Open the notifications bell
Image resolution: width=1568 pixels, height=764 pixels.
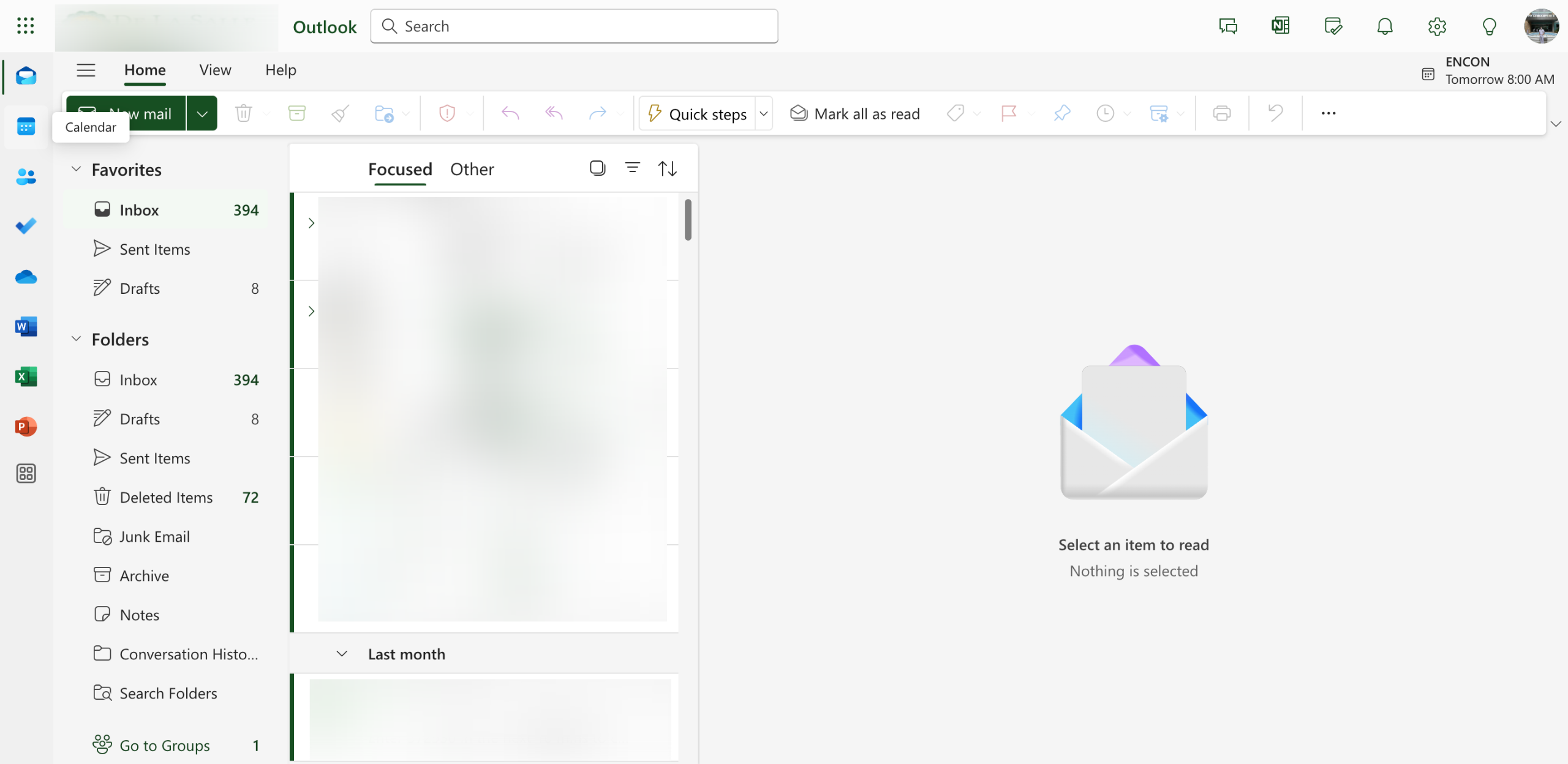pos(1385,26)
